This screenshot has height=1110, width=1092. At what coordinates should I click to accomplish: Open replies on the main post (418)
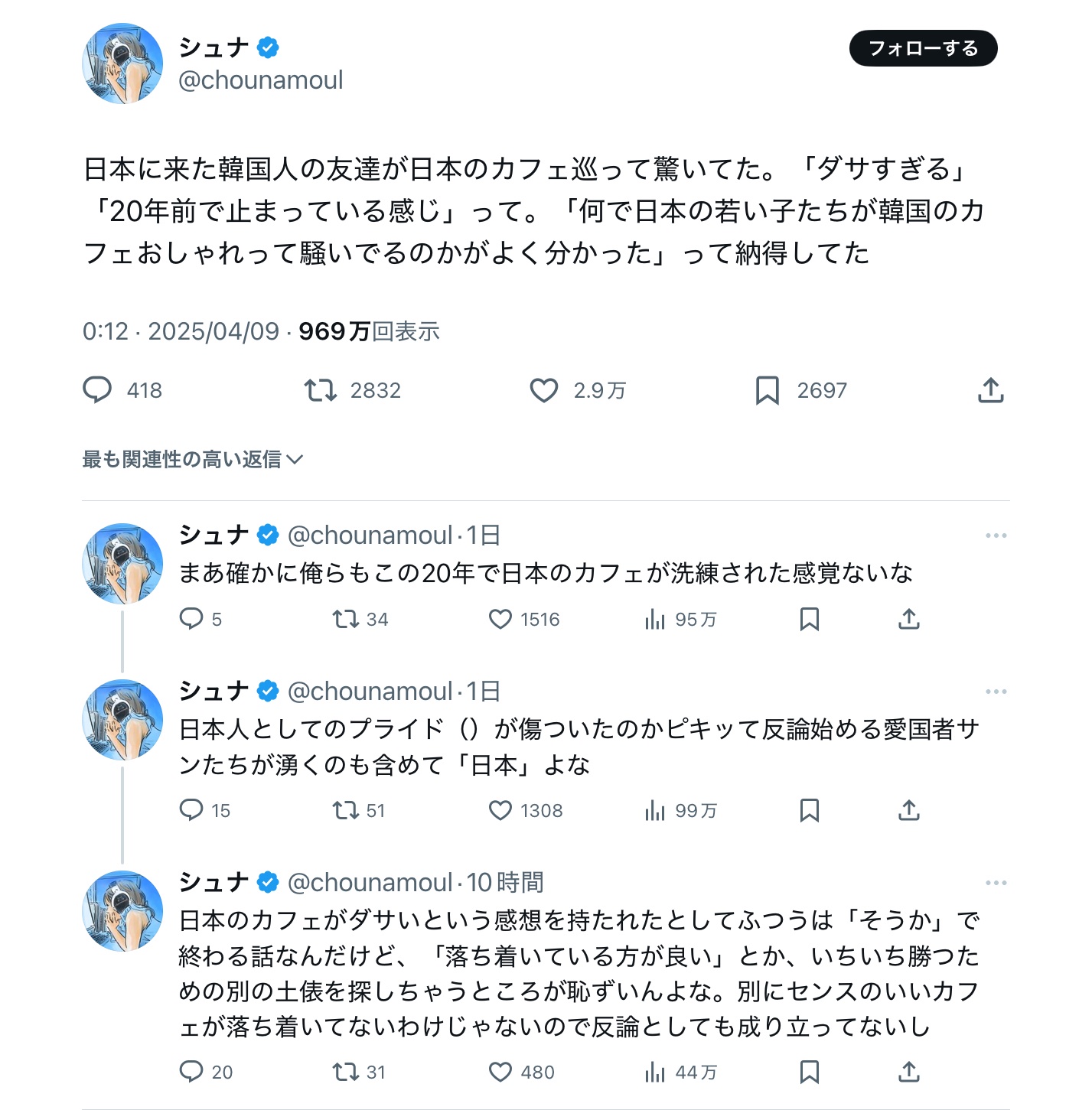point(122,390)
